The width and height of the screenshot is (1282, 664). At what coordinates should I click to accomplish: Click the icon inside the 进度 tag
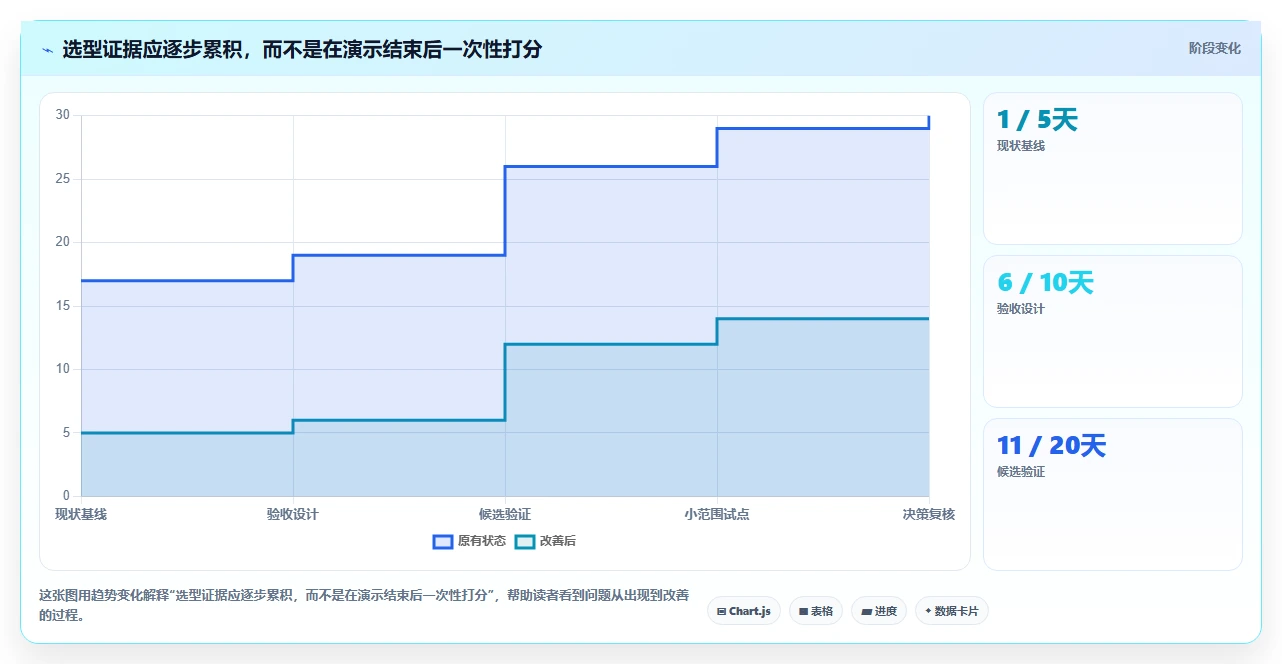coord(866,611)
